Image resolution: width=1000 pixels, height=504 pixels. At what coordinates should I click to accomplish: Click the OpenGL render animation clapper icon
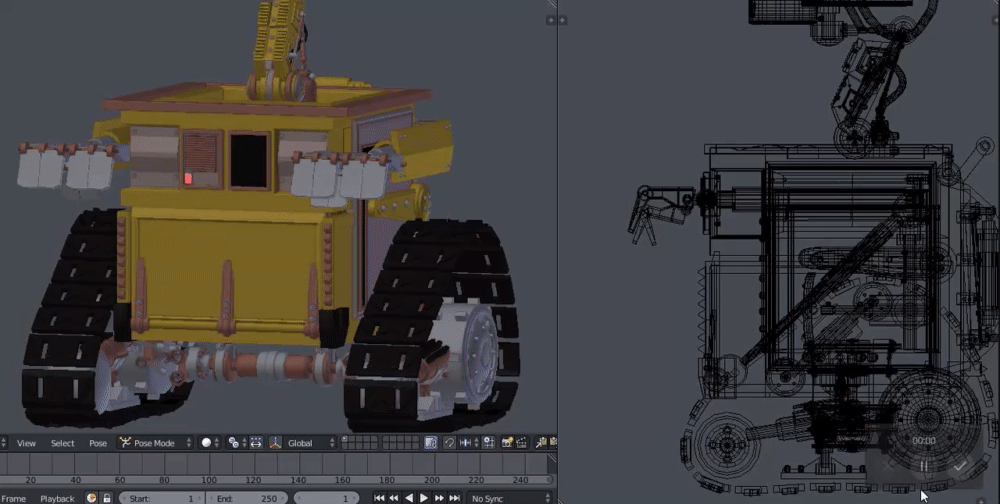(522, 443)
